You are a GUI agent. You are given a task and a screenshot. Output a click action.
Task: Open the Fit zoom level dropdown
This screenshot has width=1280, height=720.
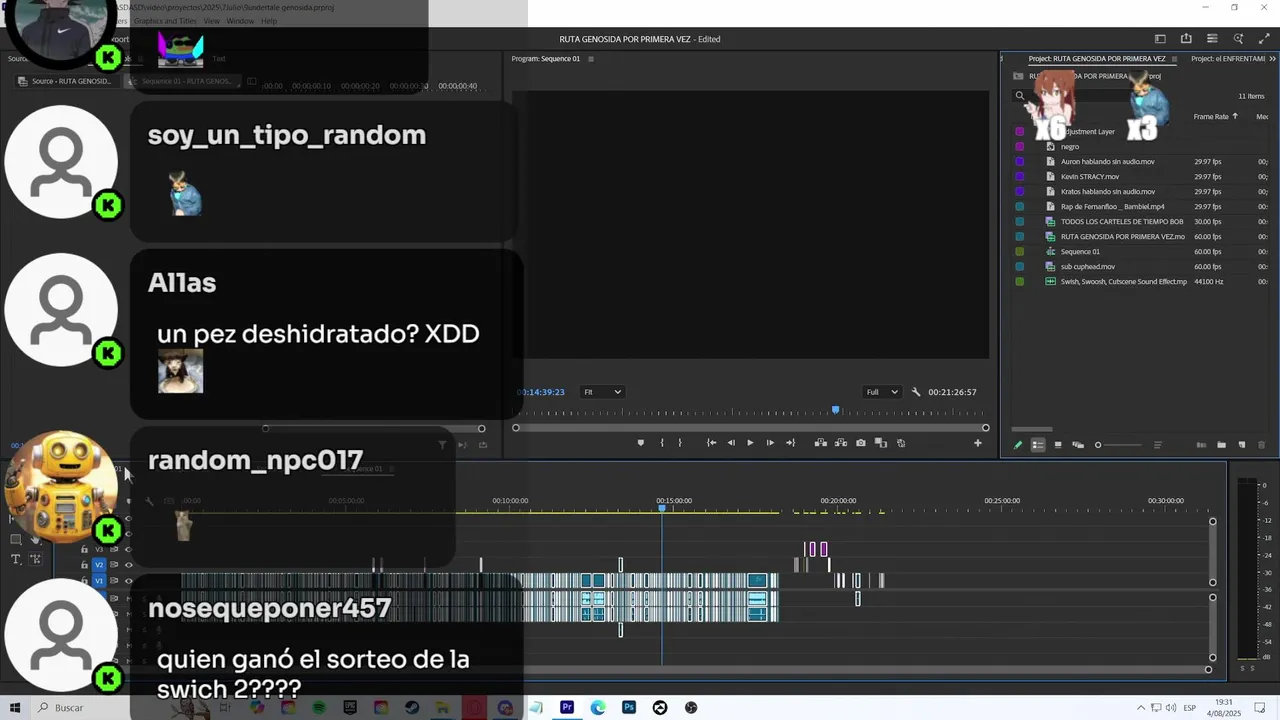pos(603,392)
